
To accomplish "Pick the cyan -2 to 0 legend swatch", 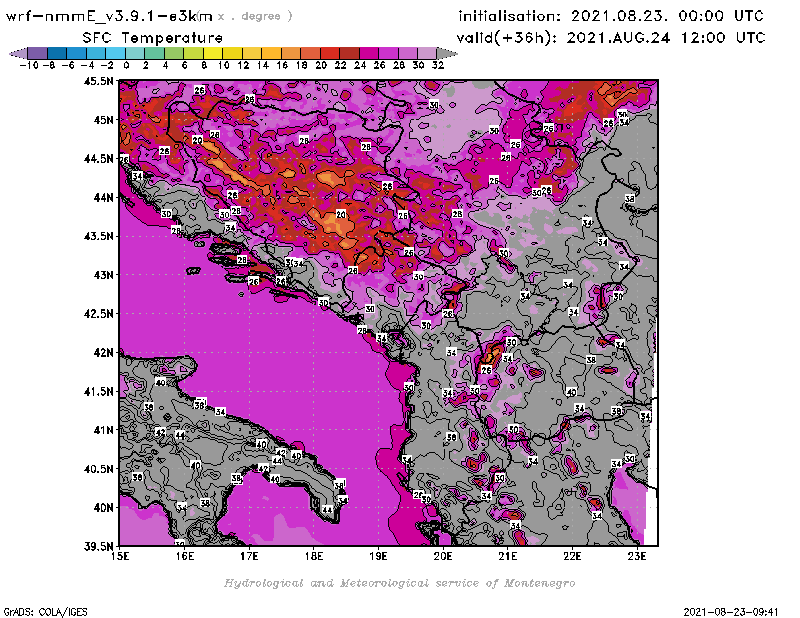I will (x=115, y=53).
